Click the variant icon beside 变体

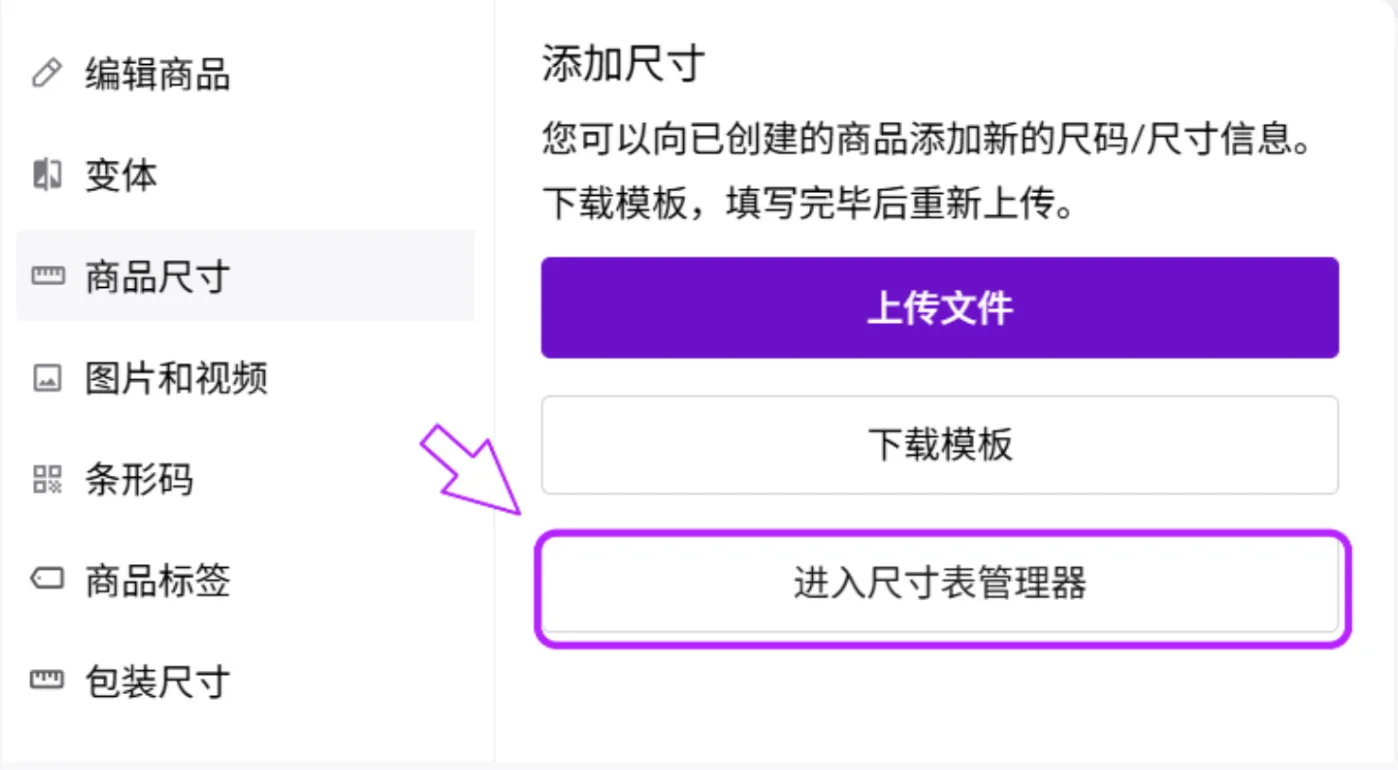pyautogui.click(x=47, y=175)
